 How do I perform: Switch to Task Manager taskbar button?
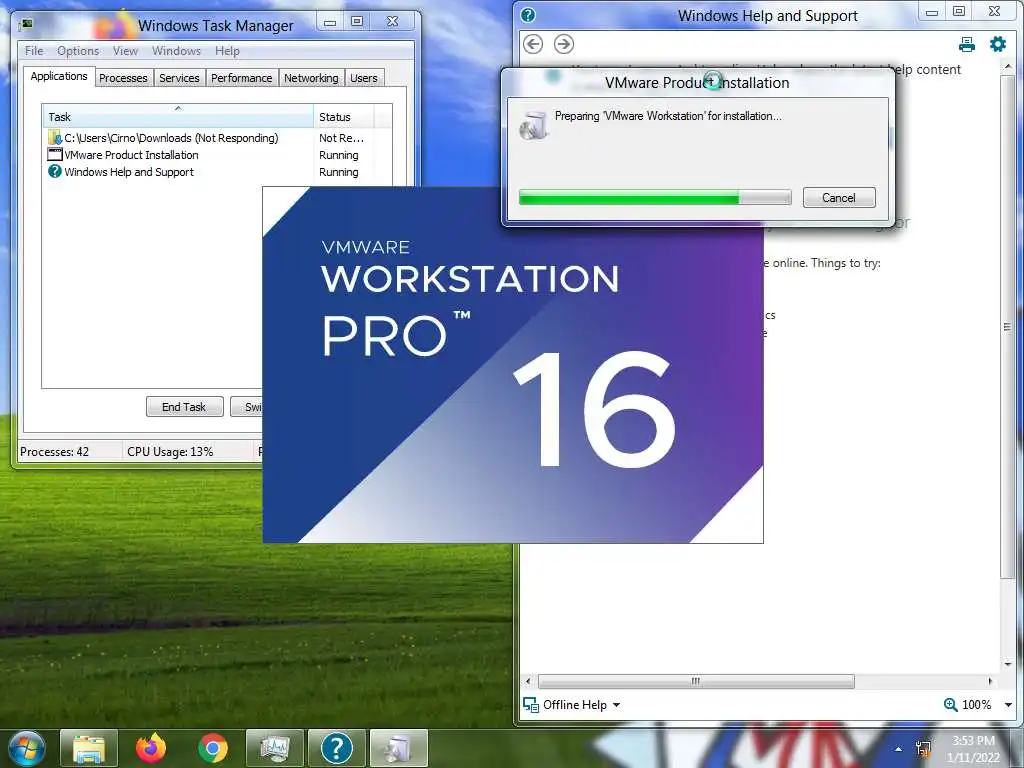click(x=274, y=748)
